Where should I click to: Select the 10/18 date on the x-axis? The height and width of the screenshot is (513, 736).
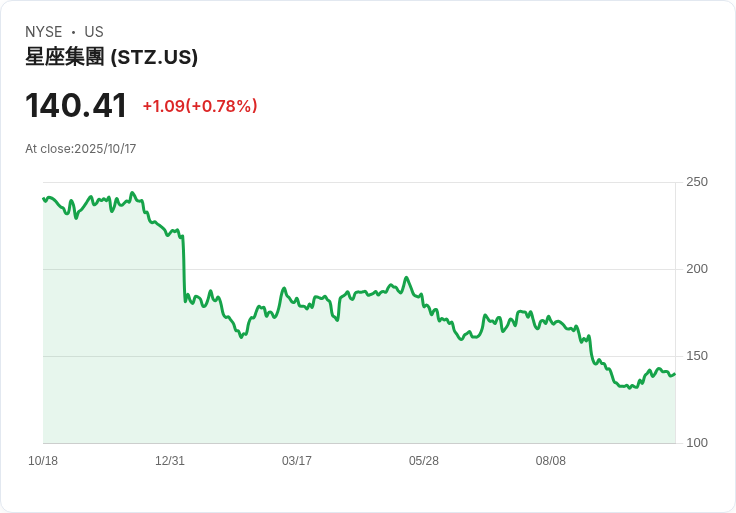click(43, 461)
